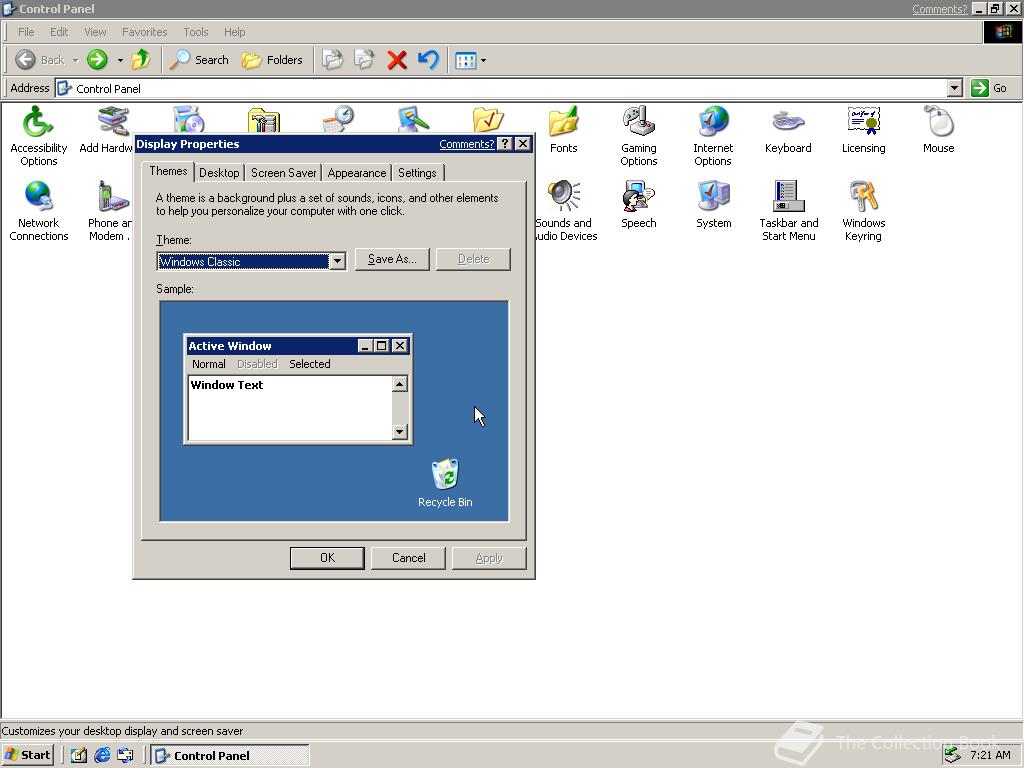Click the Address bar field
This screenshot has width=1024, height=768.
pyautogui.click(x=500, y=88)
